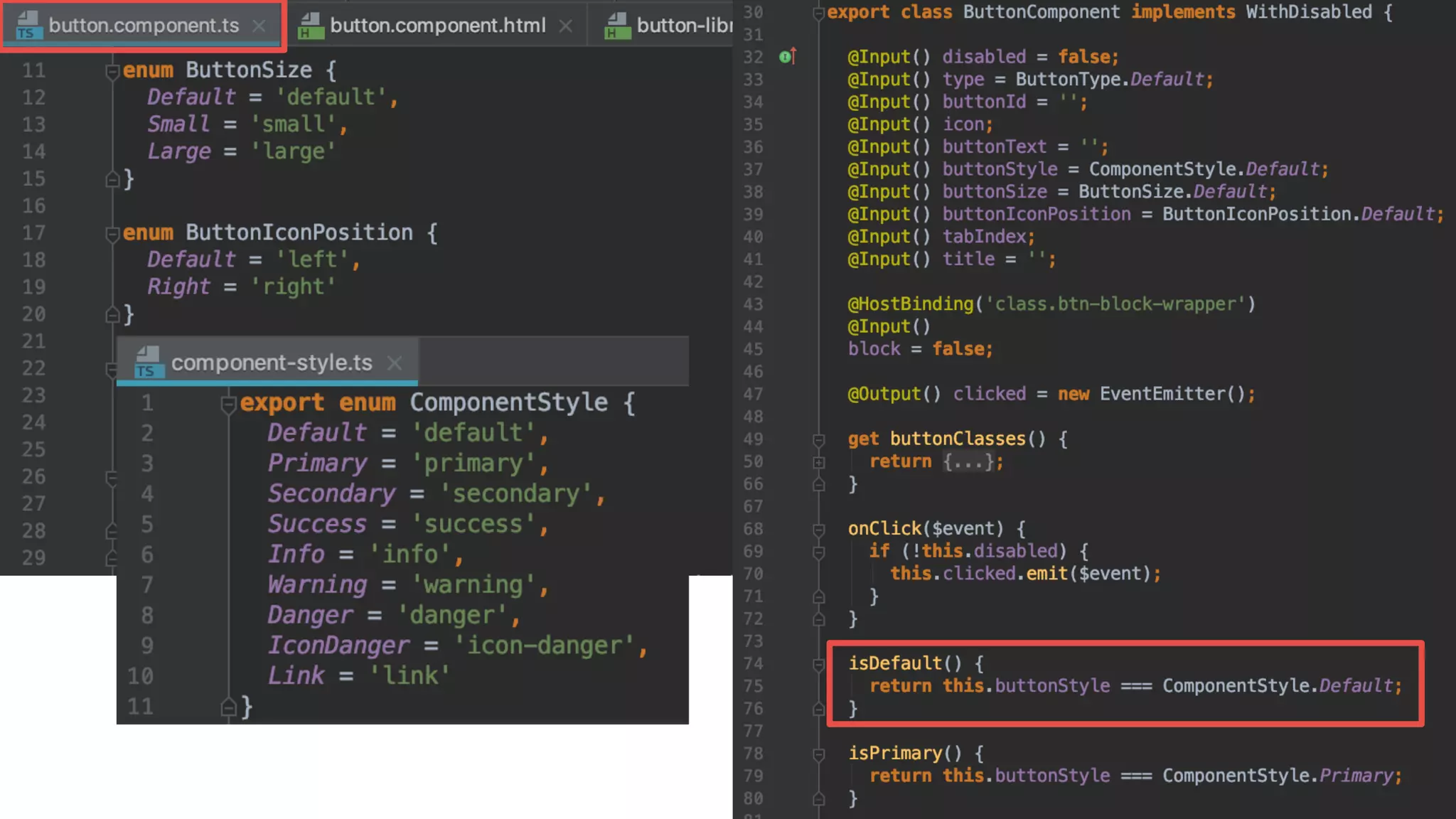Collapse the enum ButtonIconPosition block
The height and width of the screenshot is (819, 1456).
pos(112,233)
